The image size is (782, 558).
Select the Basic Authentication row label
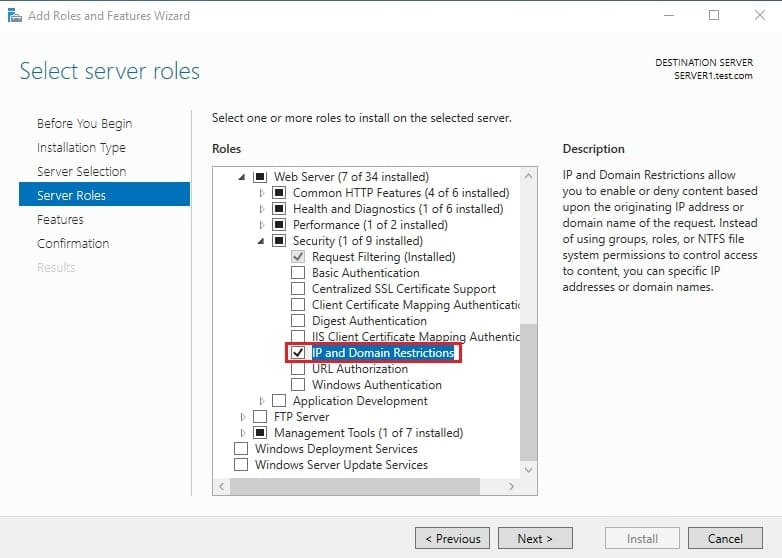point(366,273)
